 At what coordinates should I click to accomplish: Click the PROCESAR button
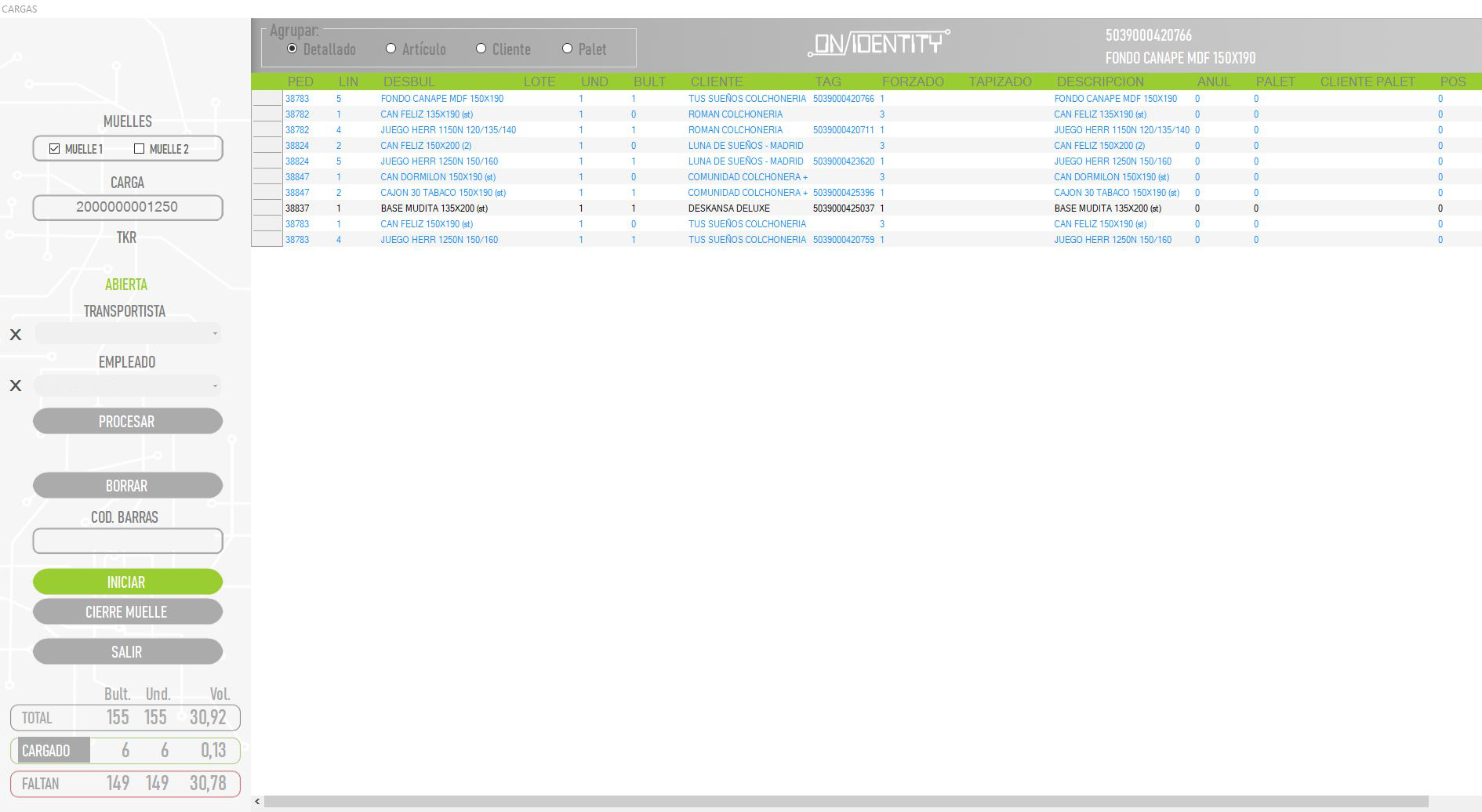[128, 421]
